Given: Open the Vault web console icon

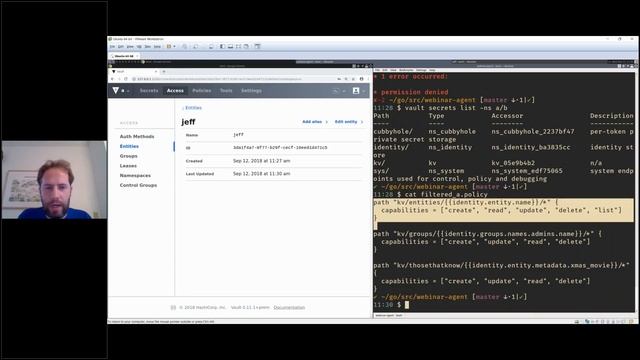Looking at the screenshot, I should click(336, 91).
